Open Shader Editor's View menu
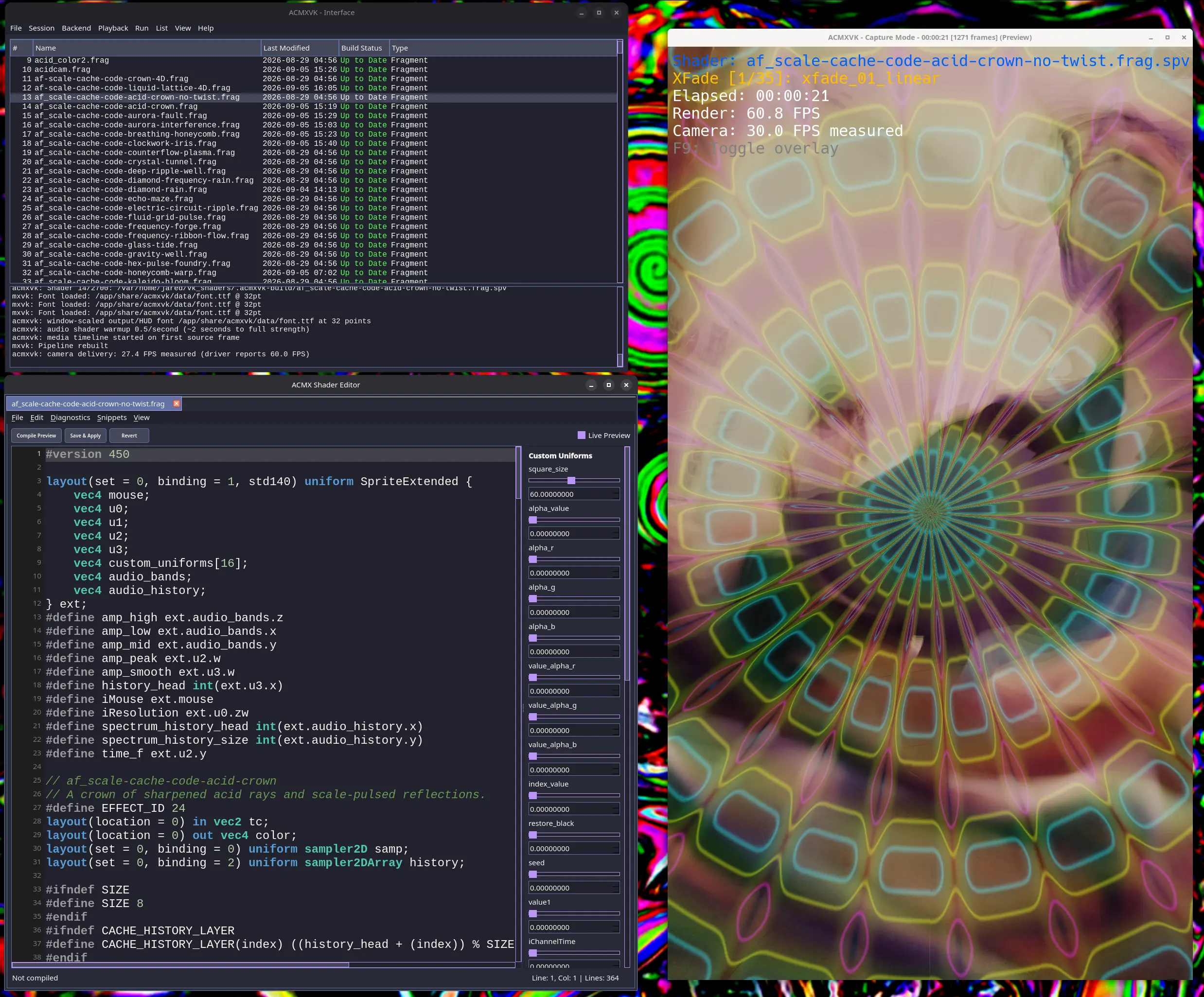Screen dimensions: 1204x997 142,418
